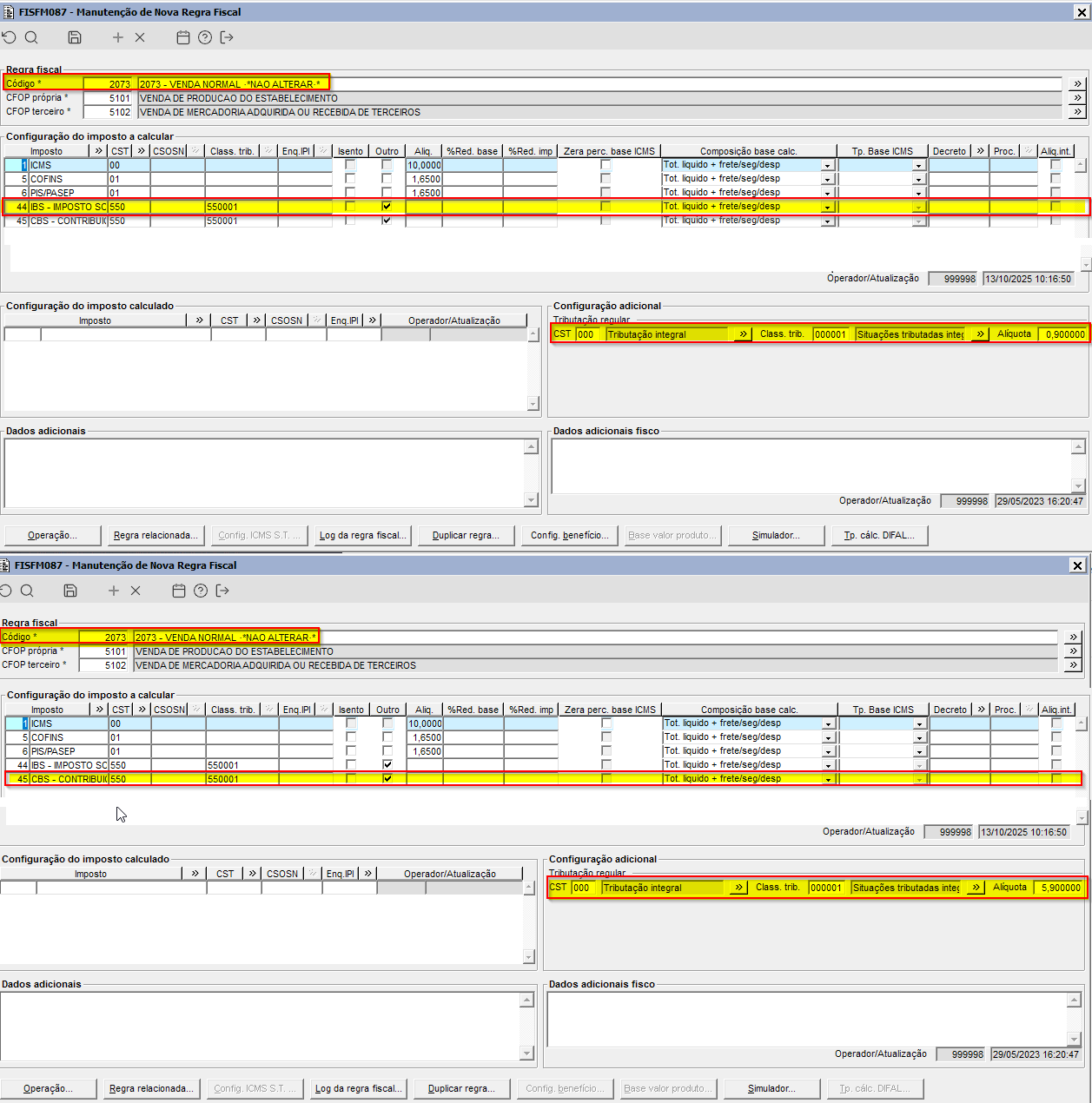This screenshot has width=1092, height=1103.
Task: Click X delete icon in upper window toolbar
Action: 140,37
